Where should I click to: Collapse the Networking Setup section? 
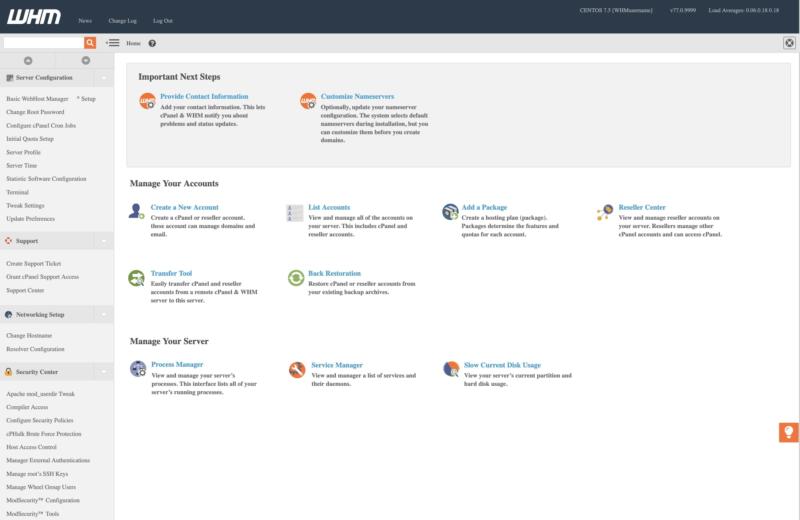(x=104, y=314)
